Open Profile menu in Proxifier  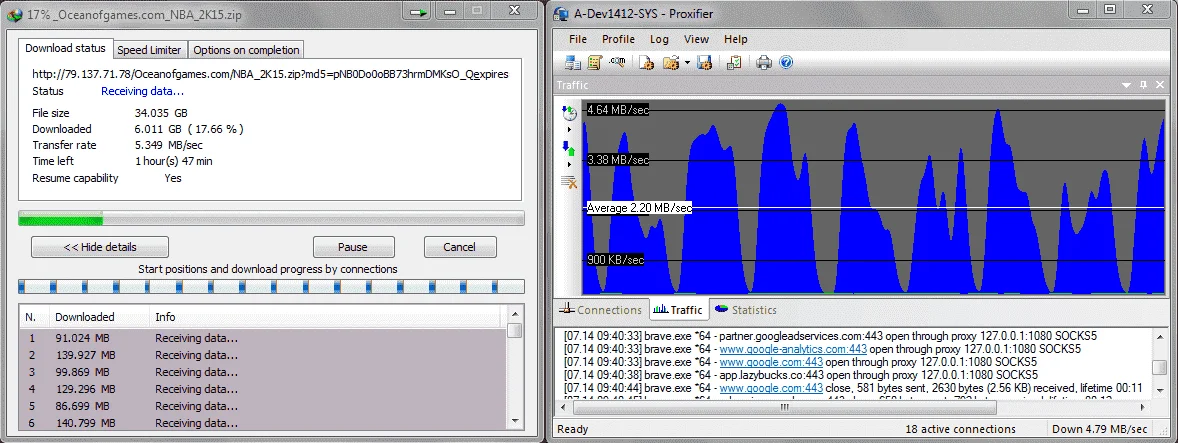pyautogui.click(x=618, y=39)
